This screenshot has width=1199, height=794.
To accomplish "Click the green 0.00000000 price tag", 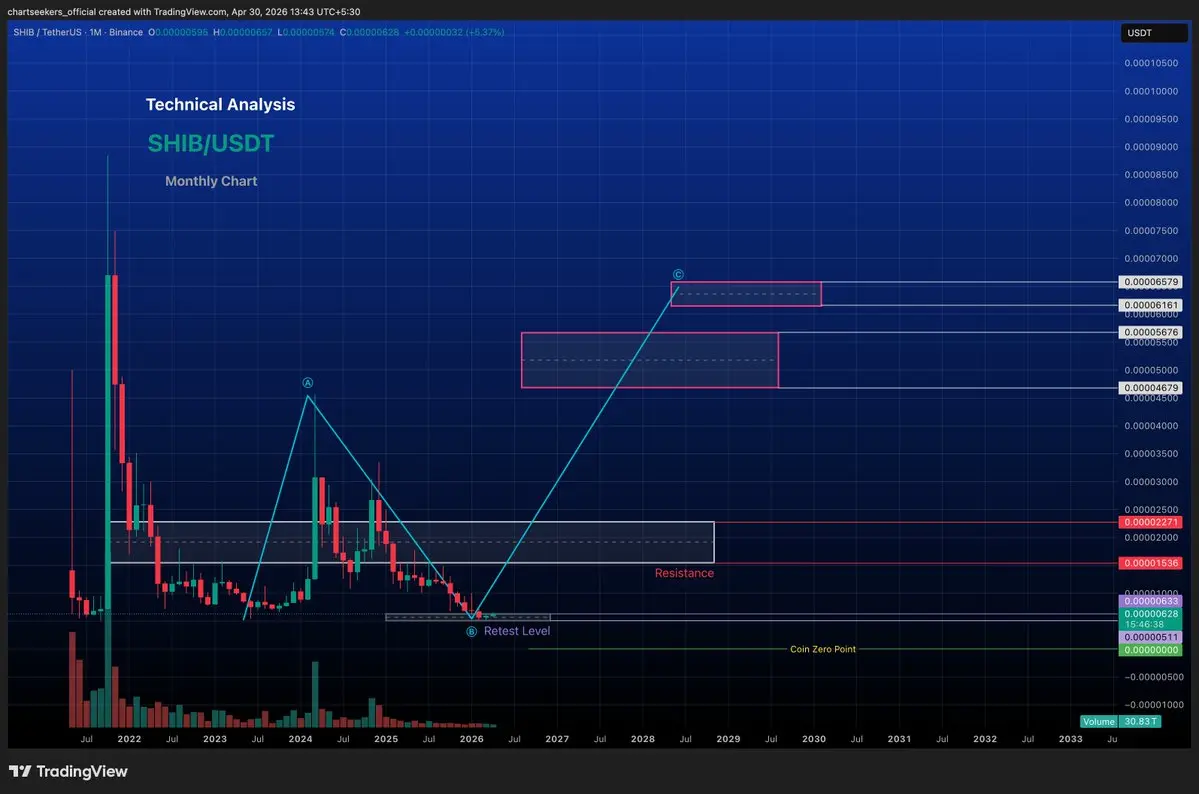I will coord(1150,650).
